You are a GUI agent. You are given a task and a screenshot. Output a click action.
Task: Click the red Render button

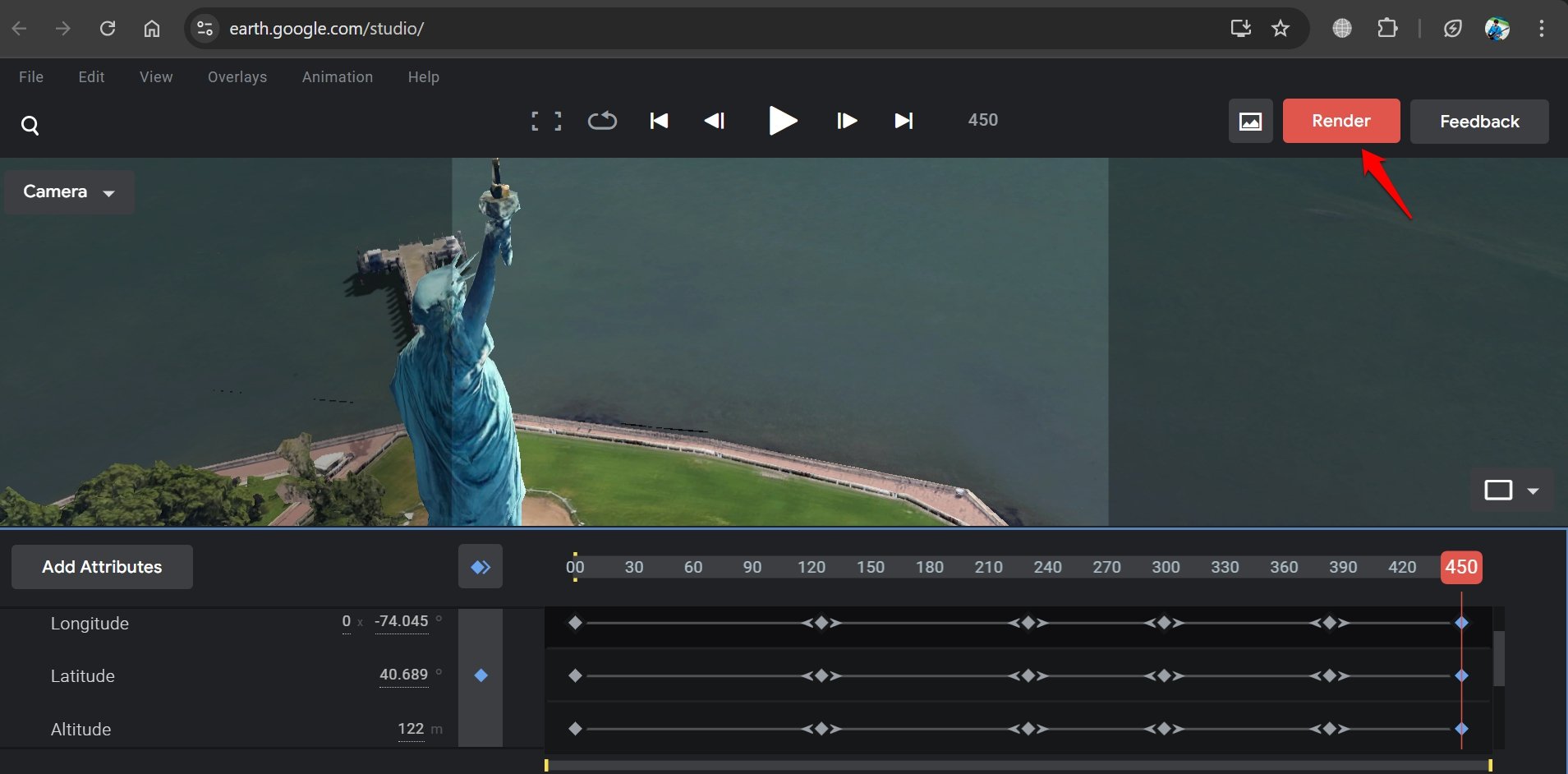point(1341,121)
